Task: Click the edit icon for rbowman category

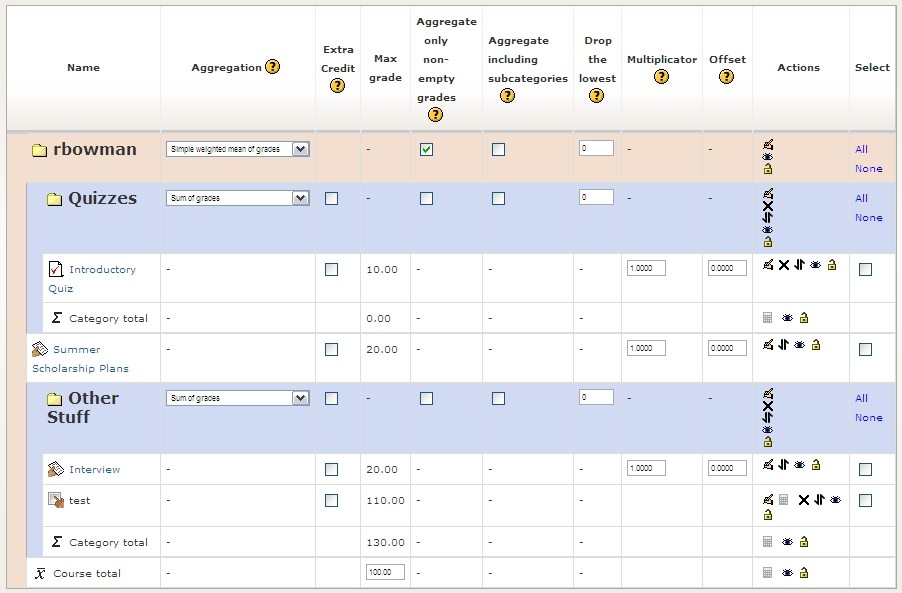Action: point(767,145)
